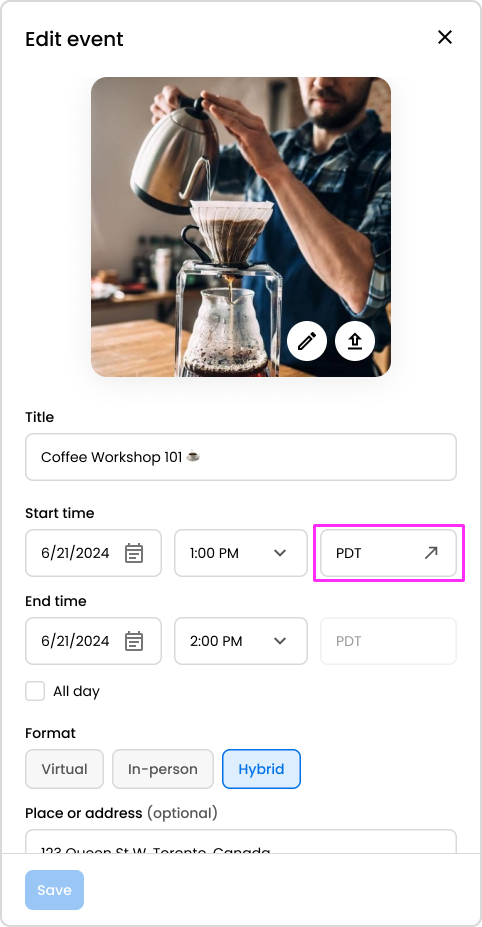Click the Place or address field

pos(241,842)
